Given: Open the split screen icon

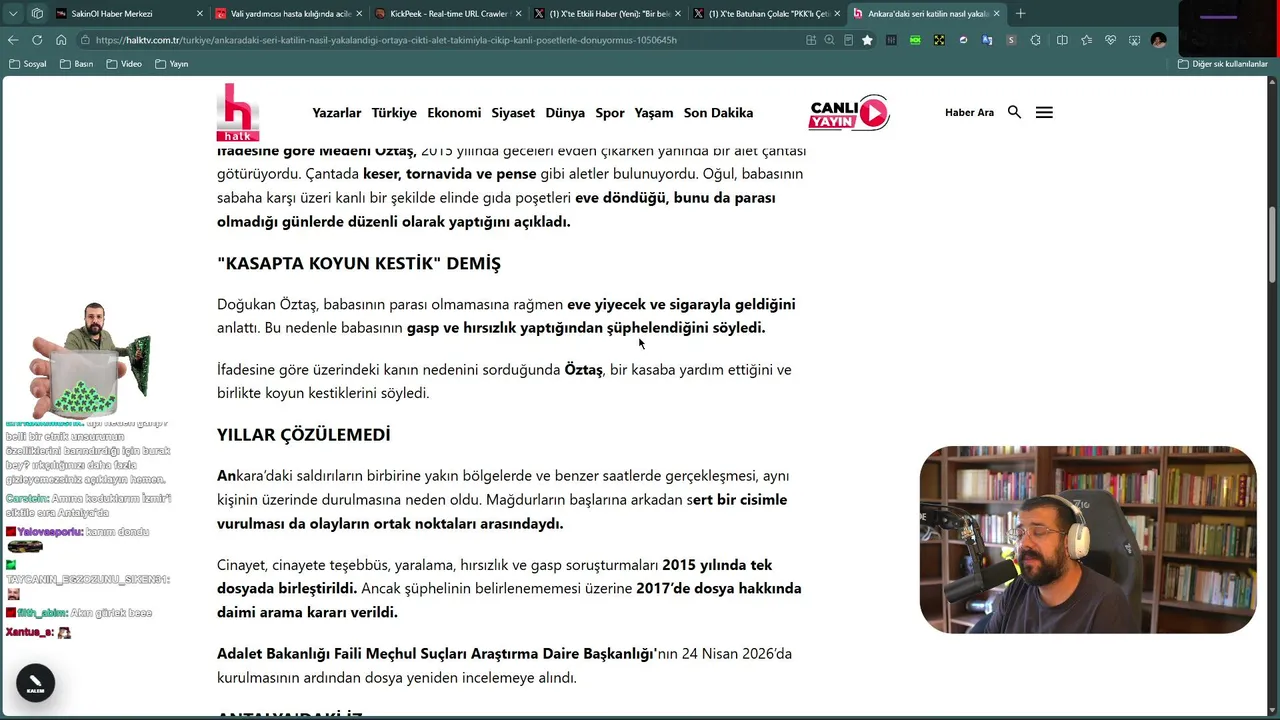Looking at the screenshot, I should point(1062,40).
